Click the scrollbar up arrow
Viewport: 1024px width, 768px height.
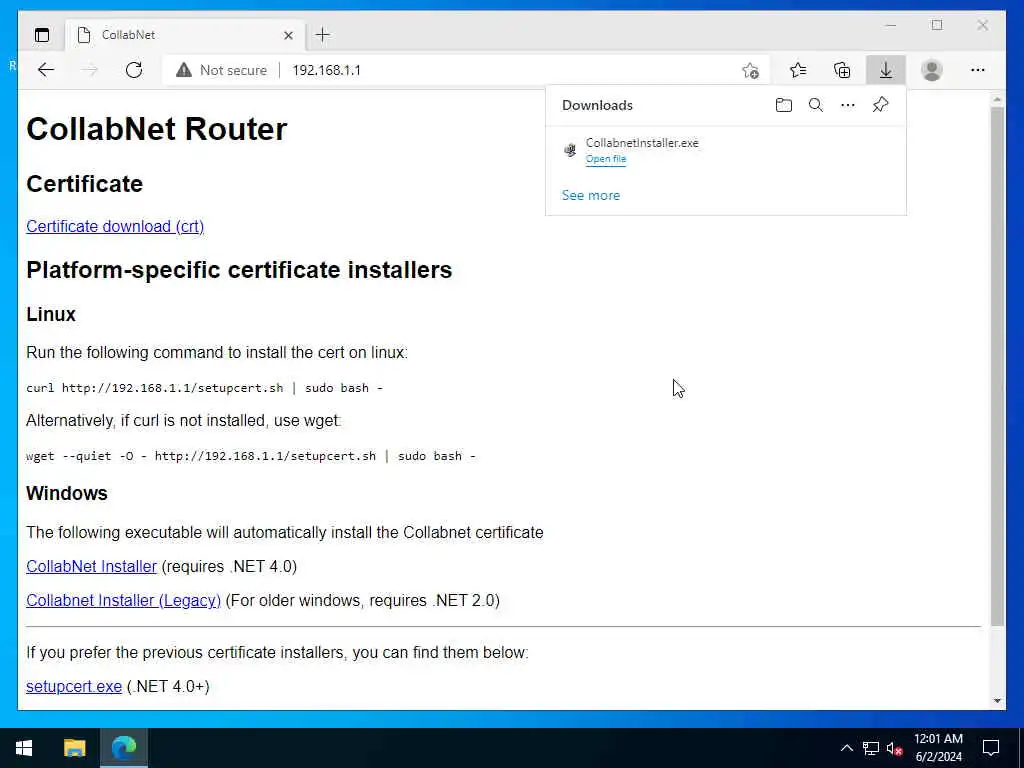coord(997,99)
